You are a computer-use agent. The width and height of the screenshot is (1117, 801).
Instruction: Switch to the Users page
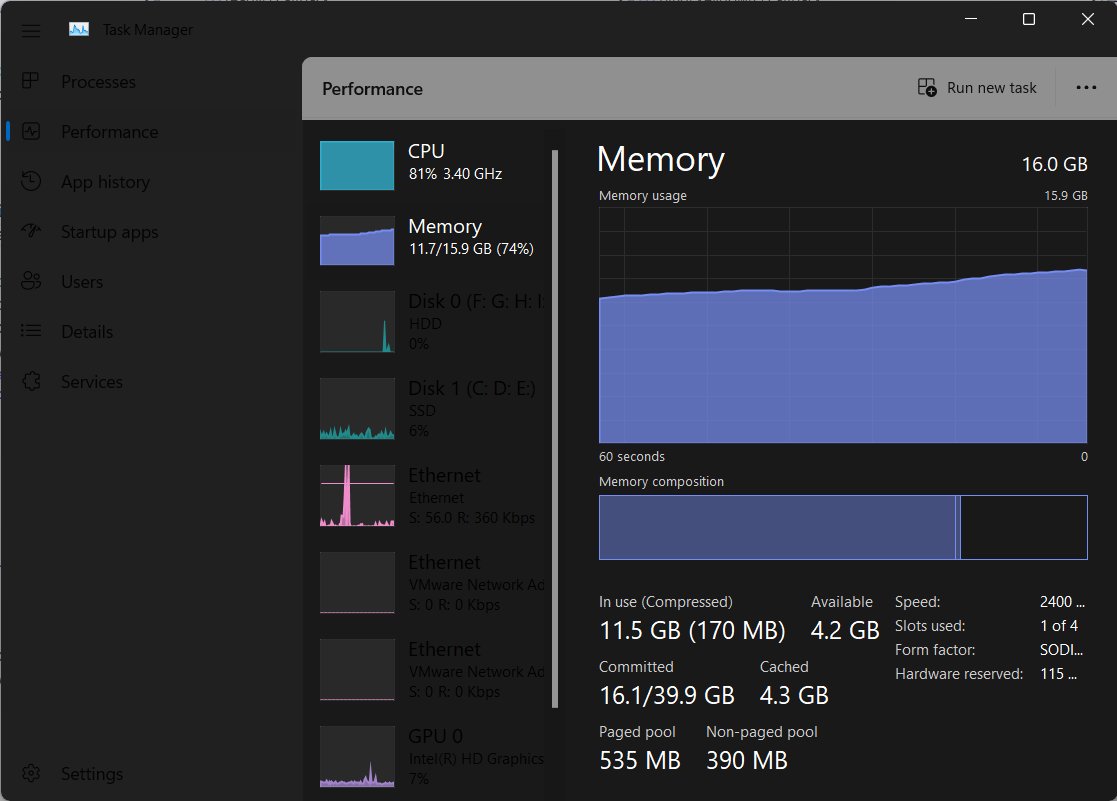pyautogui.click(x=82, y=282)
